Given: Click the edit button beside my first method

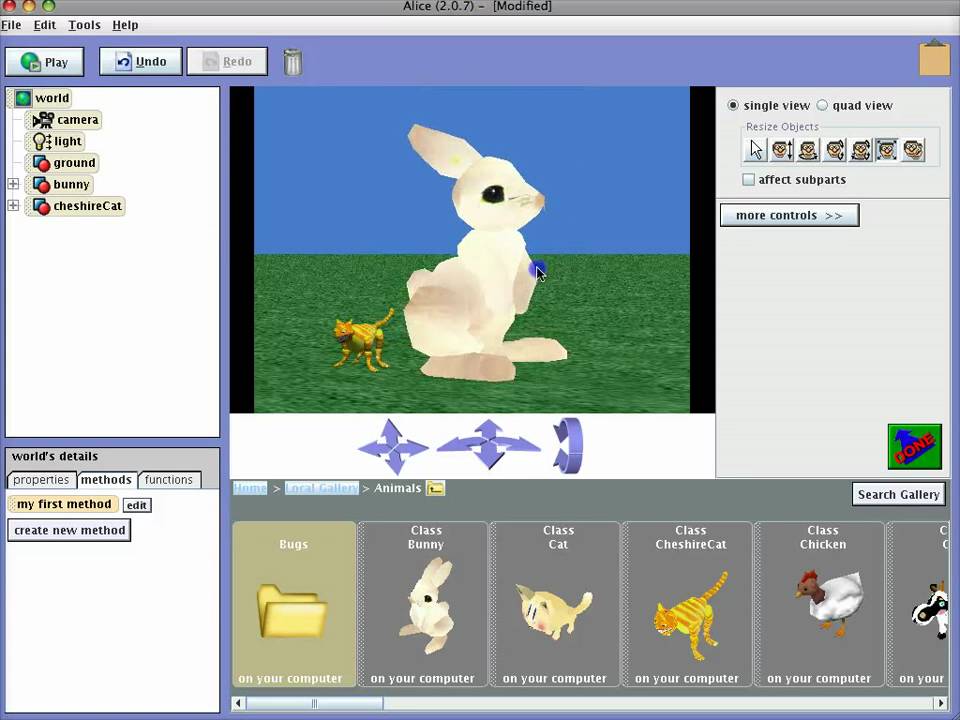Looking at the screenshot, I should pyautogui.click(x=137, y=505).
